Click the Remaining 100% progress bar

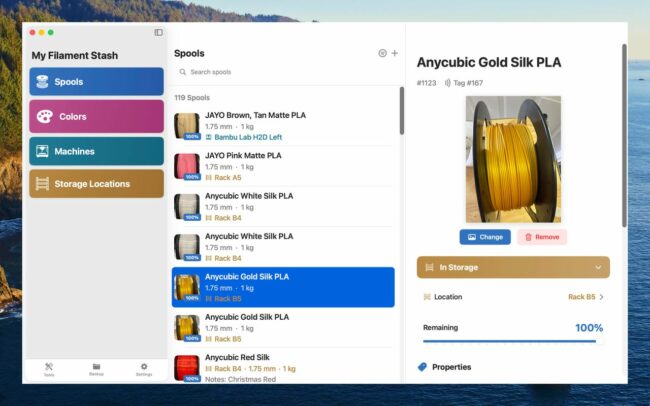512,341
